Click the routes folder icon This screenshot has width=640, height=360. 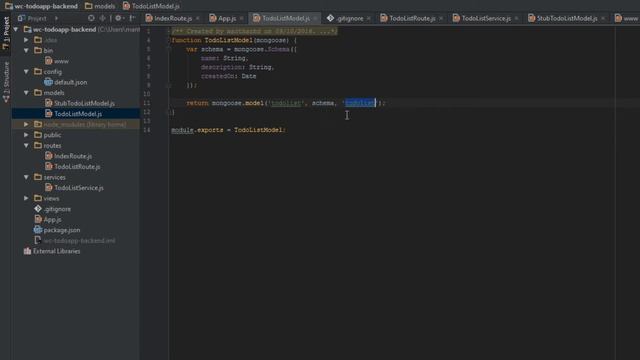(x=38, y=145)
